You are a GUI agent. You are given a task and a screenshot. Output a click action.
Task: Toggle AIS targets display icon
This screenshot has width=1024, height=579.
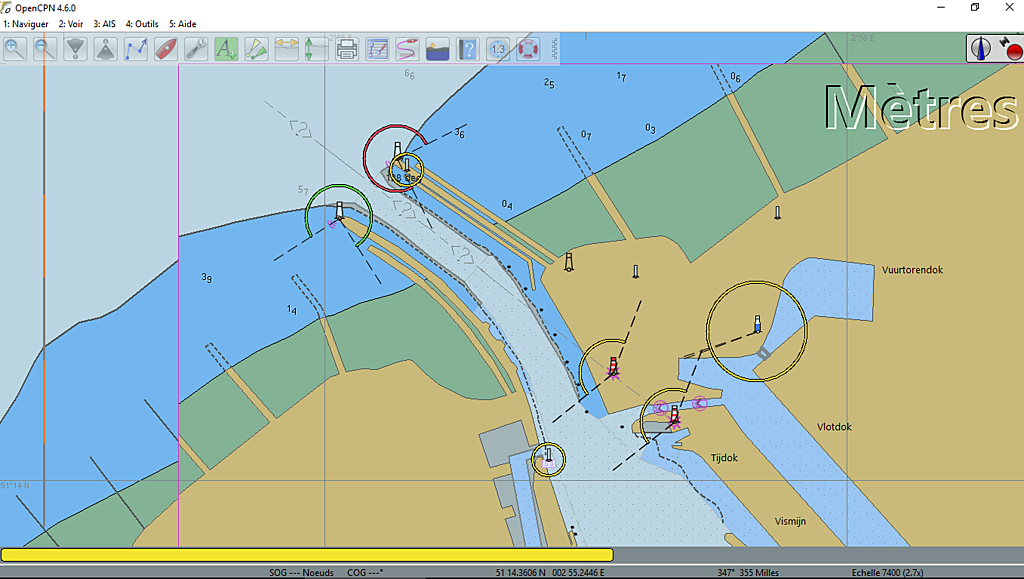coord(256,49)
